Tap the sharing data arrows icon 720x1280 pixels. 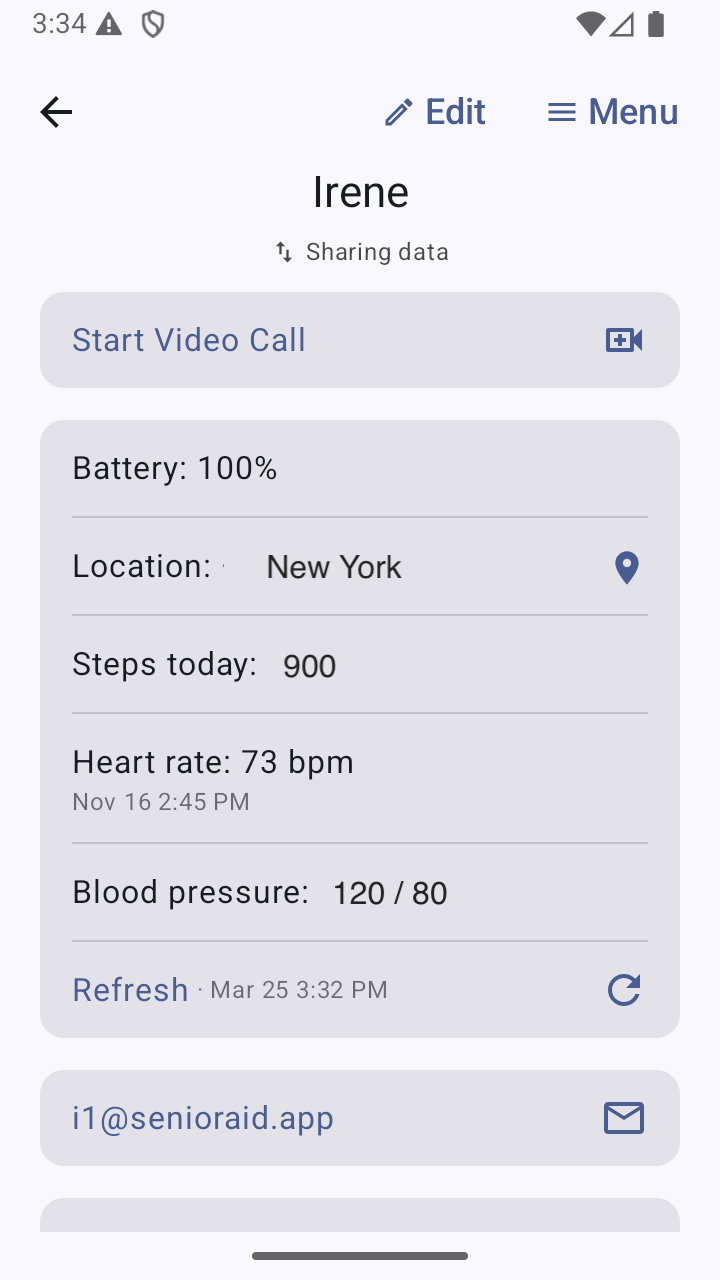[x=284, y=252]
